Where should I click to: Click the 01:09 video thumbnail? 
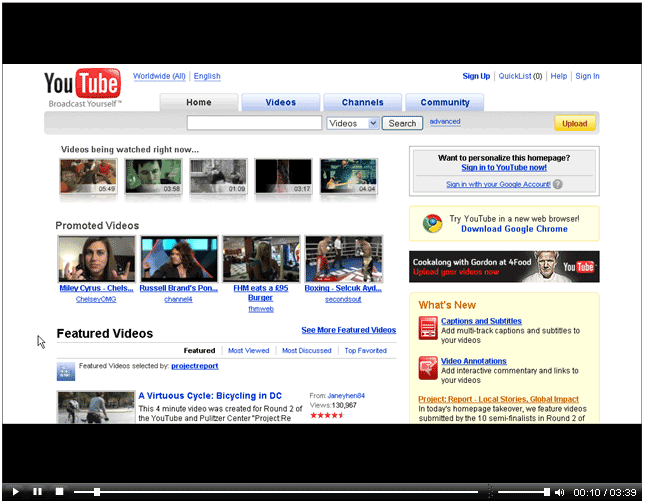click(218, 176)
